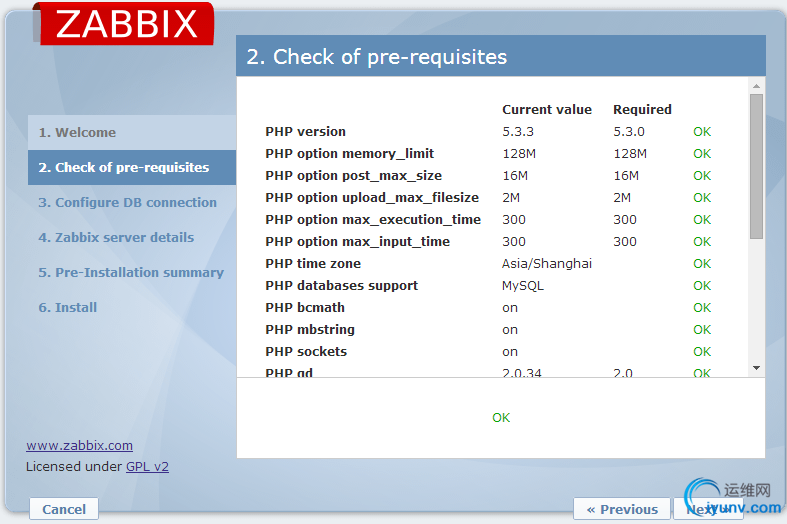Jump to the '6. Install' step
The height and width of the screenshot is (524, 787).
tap(68, 308)
